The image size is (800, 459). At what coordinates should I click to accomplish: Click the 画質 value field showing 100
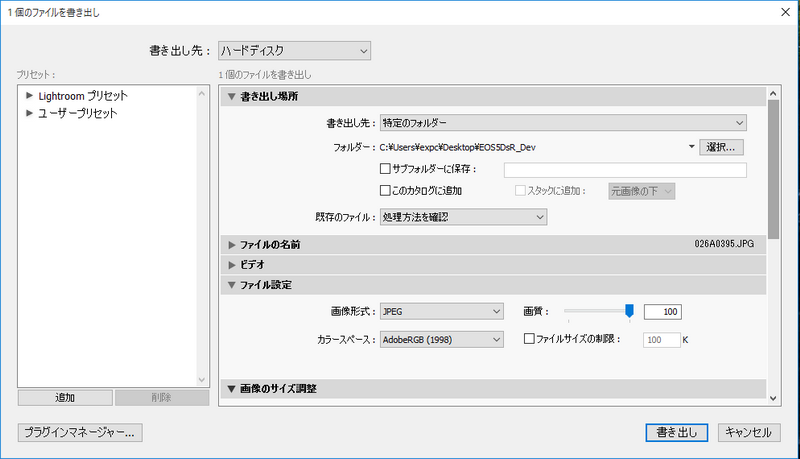pyautogui.click(x=662, y=312)
